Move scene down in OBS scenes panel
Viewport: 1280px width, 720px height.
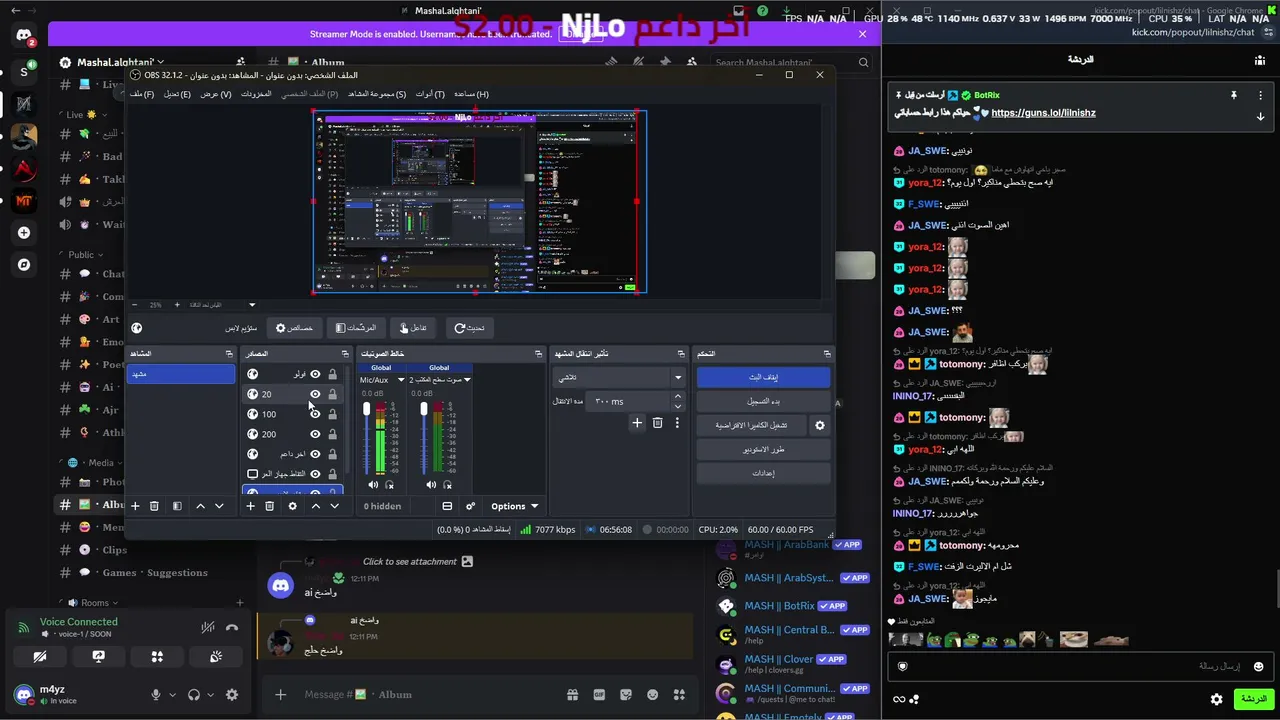pos(221,506)
